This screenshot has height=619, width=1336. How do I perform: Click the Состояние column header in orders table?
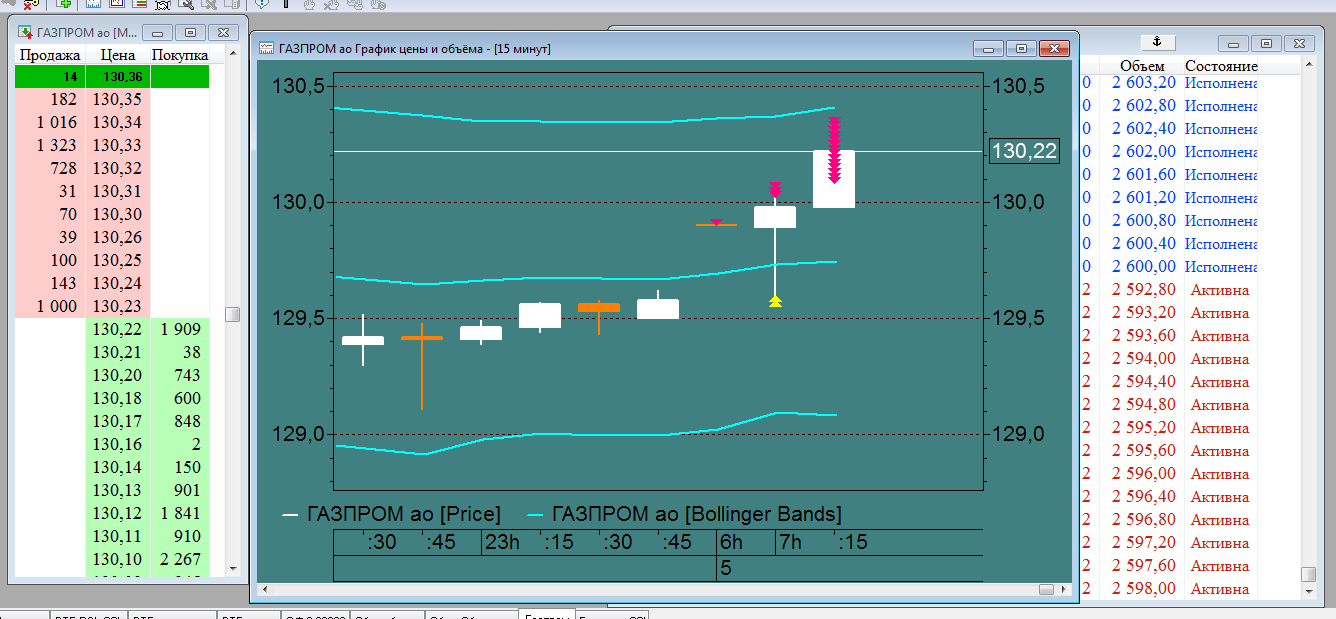coord(1221,66)
